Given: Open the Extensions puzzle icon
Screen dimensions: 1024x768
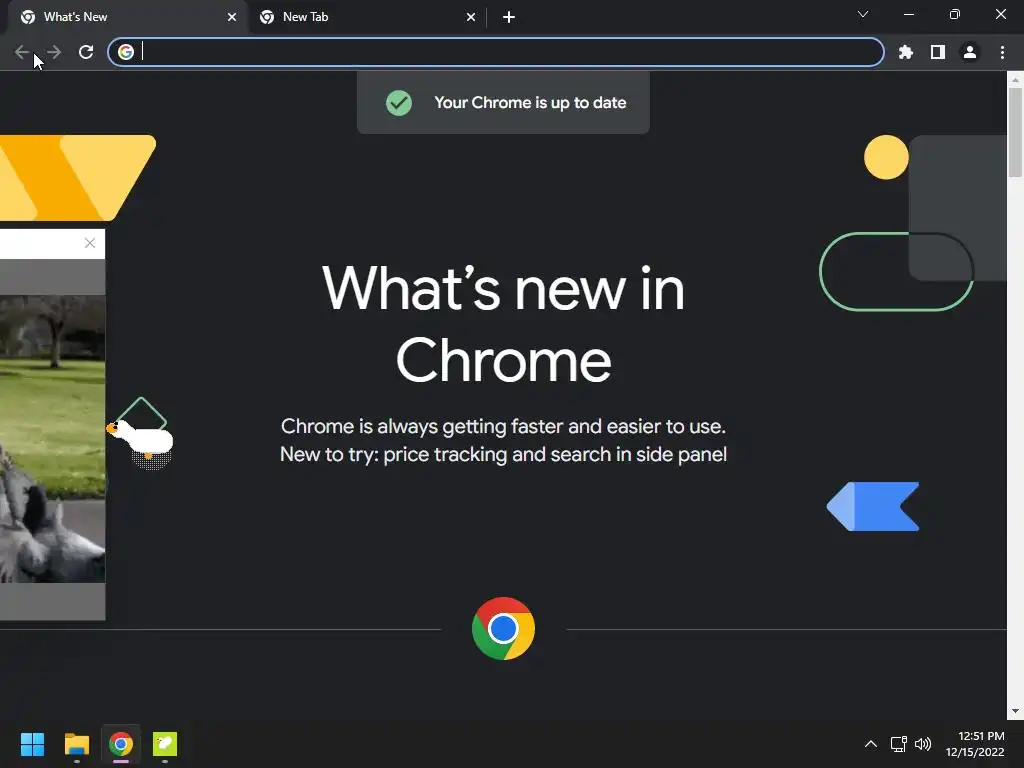Looking at the screenshot, I should [906, 52].
